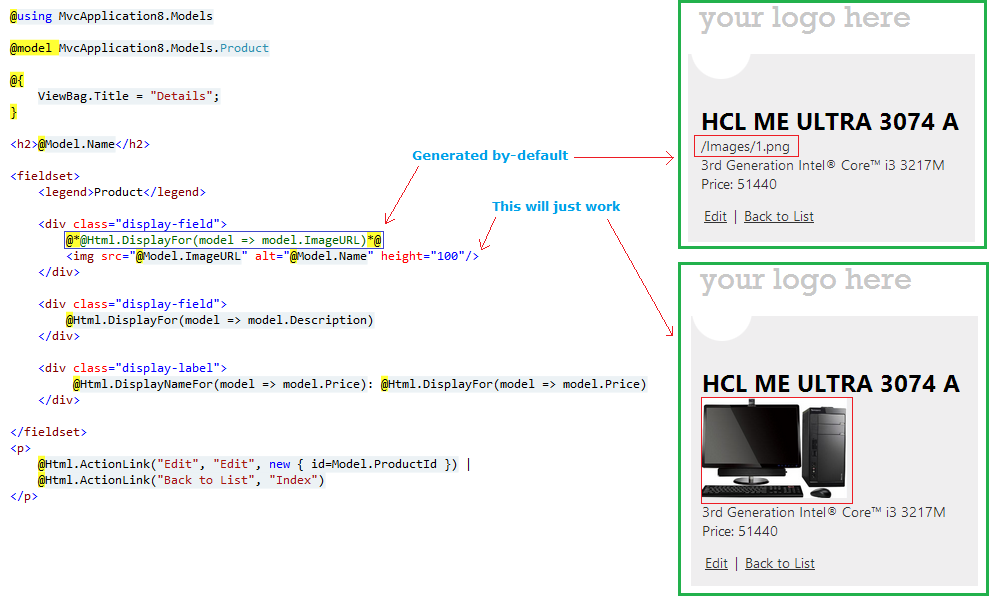Click the <legend>Product</legend> code line
This screenshot has width=992, height=600.
121,192
